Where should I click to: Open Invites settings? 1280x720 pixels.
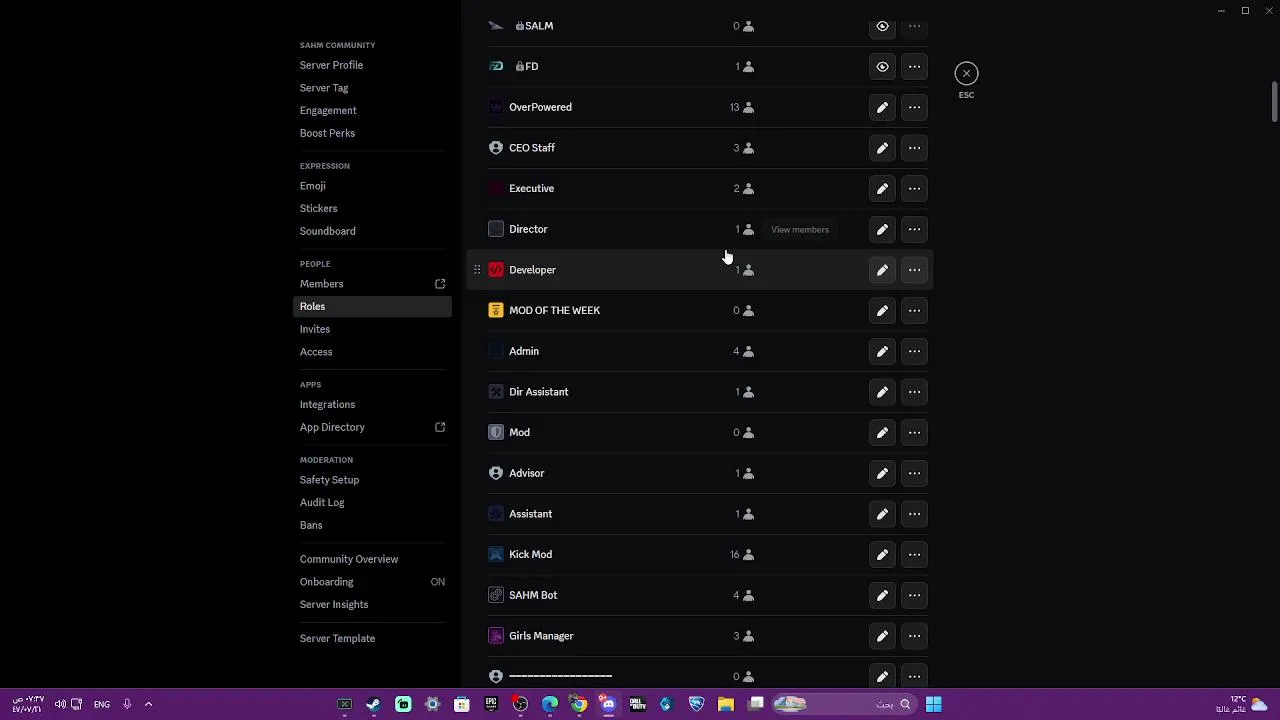point(314,329)
